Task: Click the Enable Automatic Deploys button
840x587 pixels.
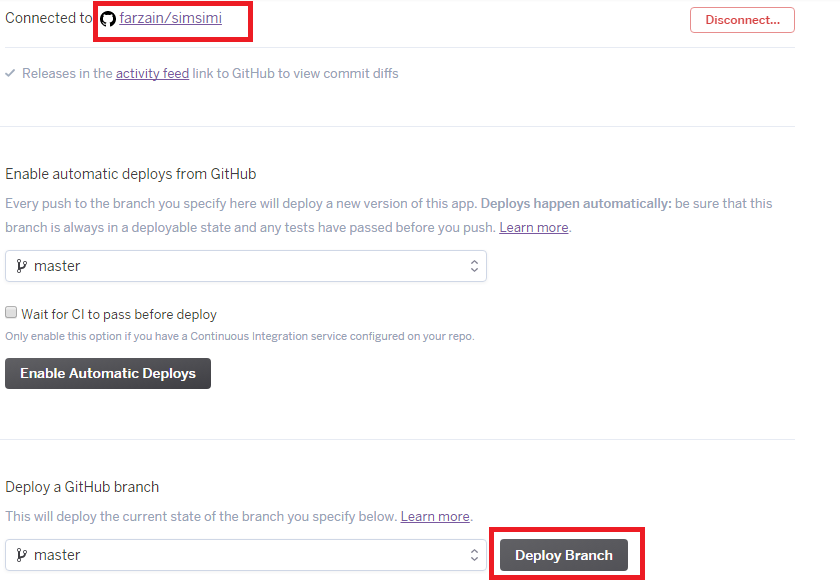Action: coord(108,373)
